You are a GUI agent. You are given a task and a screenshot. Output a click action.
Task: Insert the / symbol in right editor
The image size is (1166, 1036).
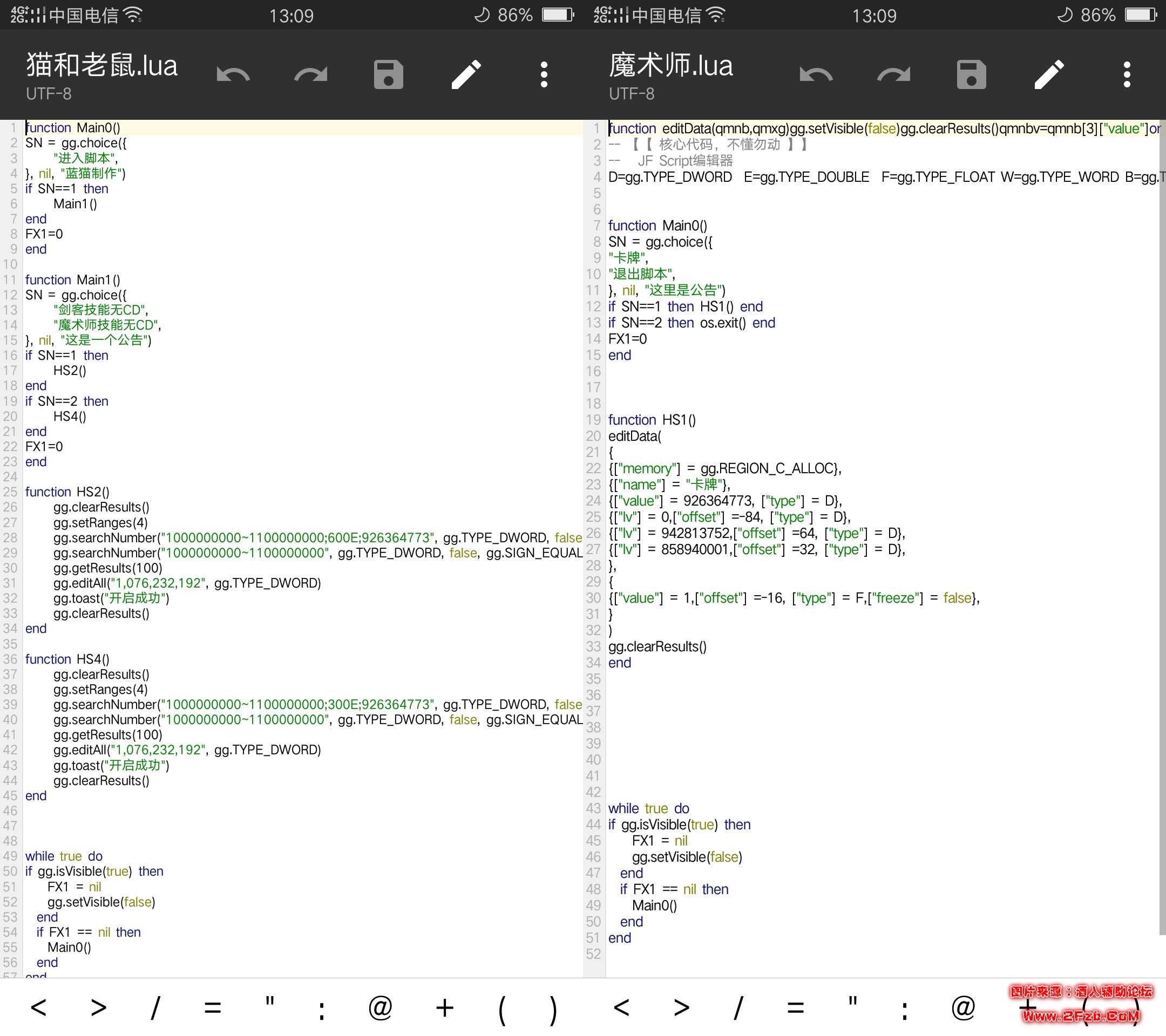tap(738, 1007)
